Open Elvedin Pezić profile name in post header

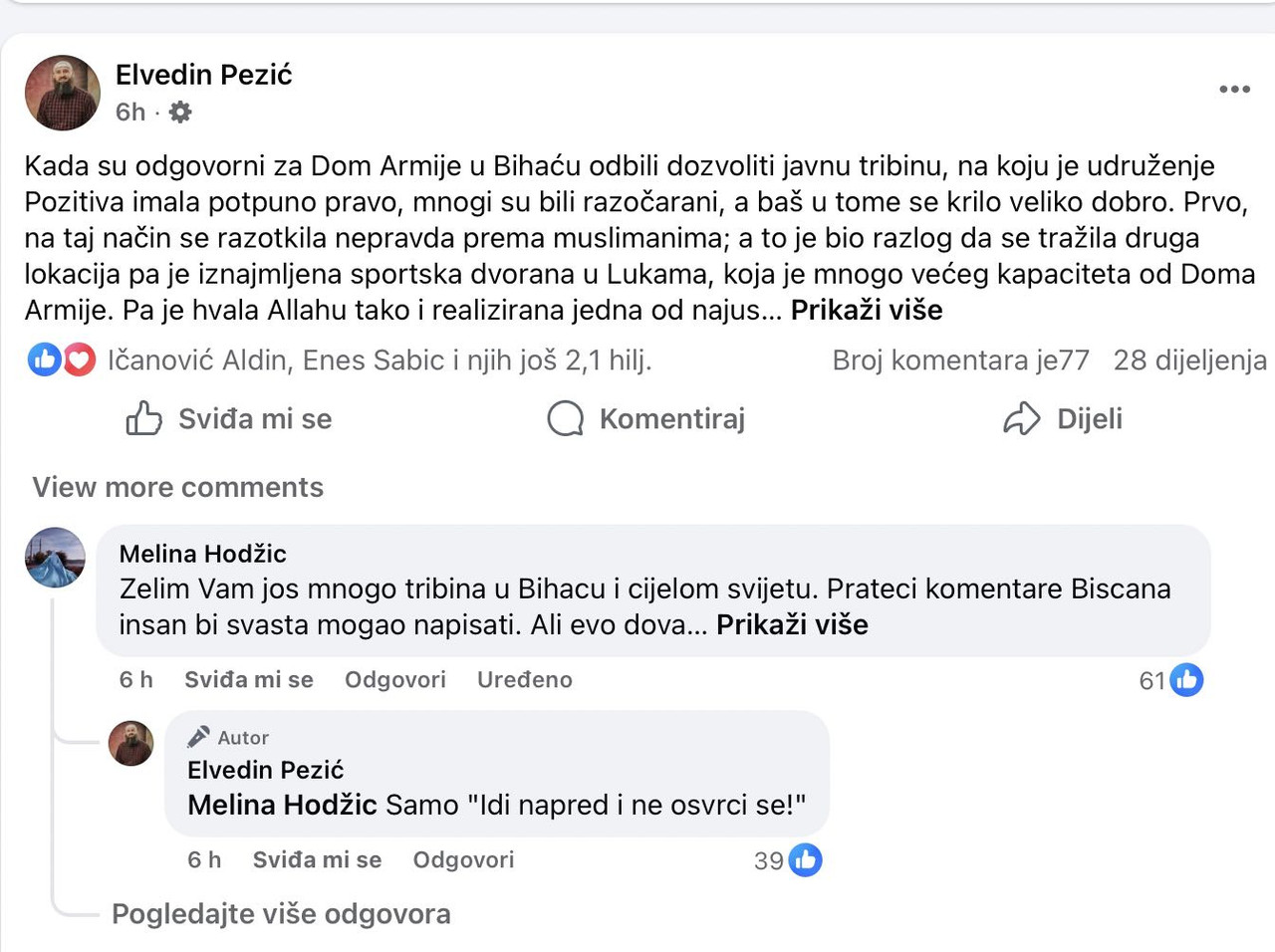coord(204,75)
